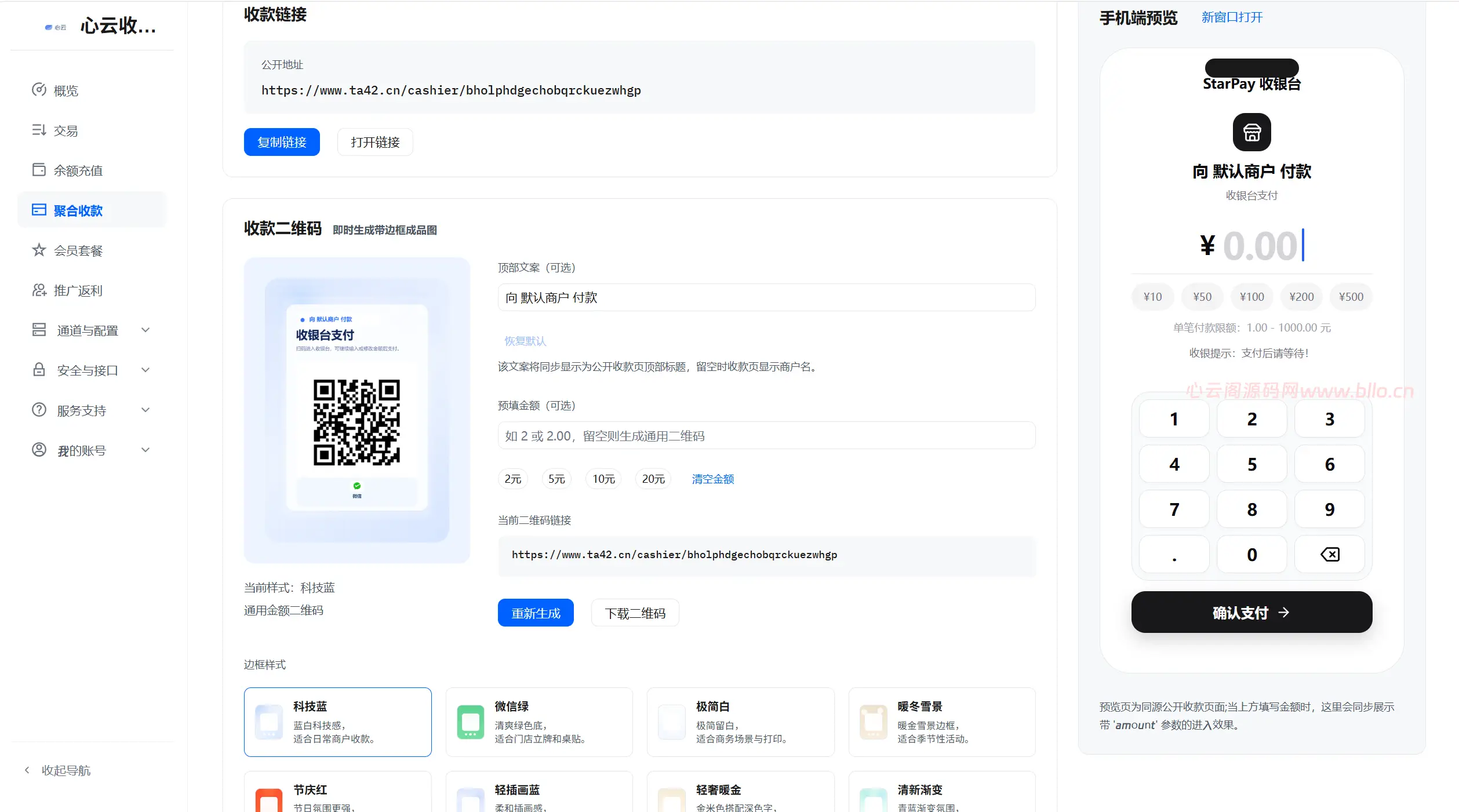The width and height of the screenshot is (1459, 812).
Task: Click the 轻奢暖金 style icon
Action: click(672, 801)
